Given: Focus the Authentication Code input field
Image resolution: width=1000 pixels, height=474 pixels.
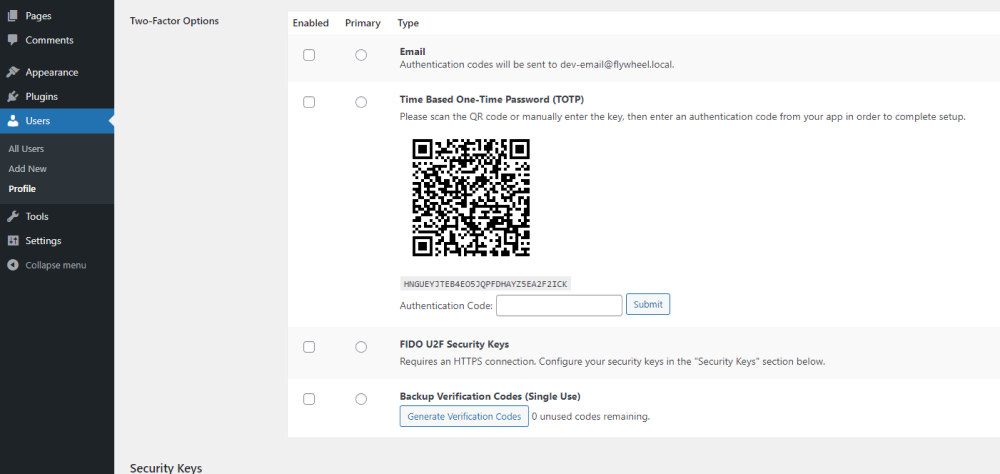Looking at the screenshot, I should 559,305.
